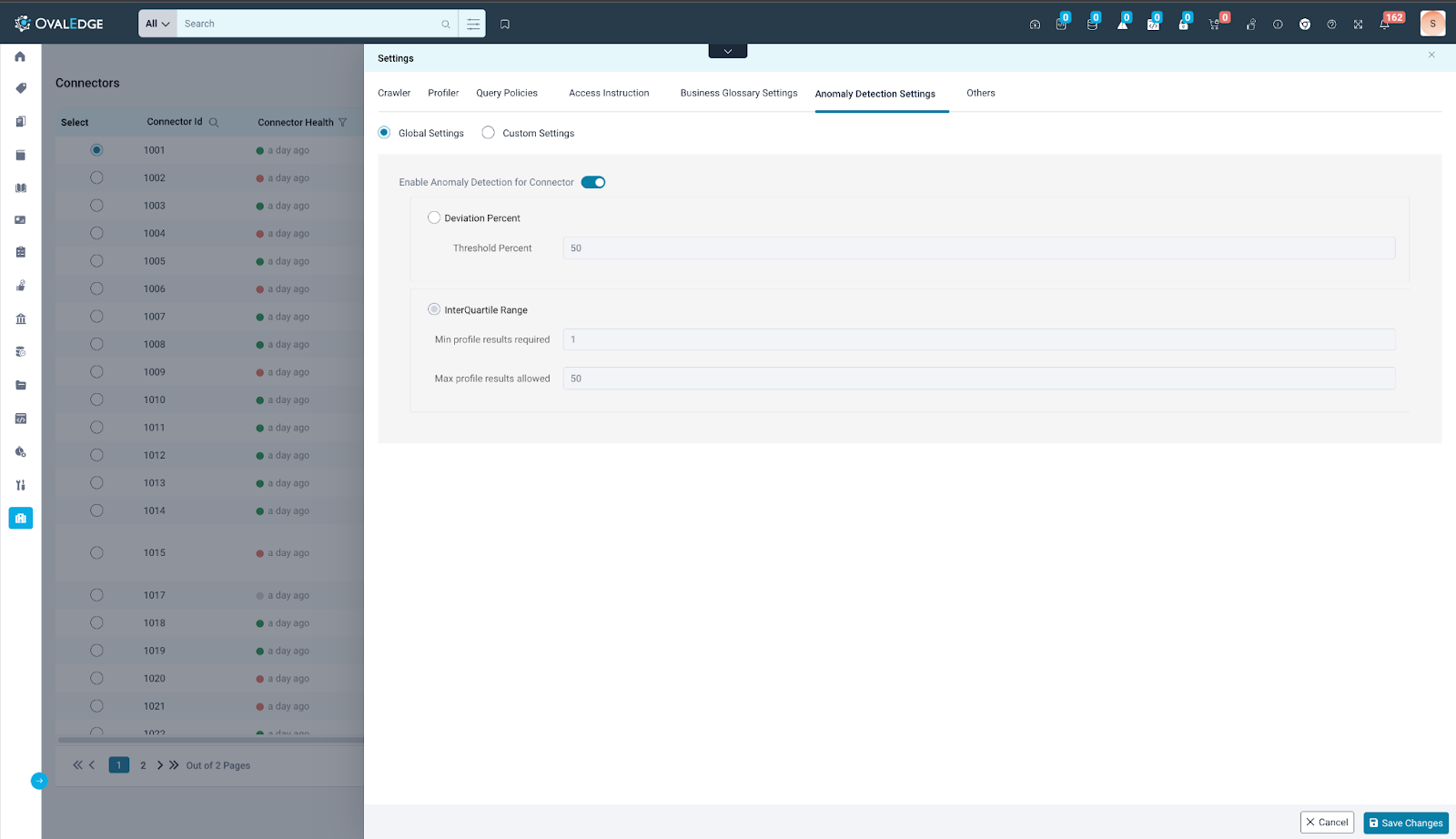Open the Business Glossary Settings tab
The image size is (1456, 839).
(x=739, y=93)
